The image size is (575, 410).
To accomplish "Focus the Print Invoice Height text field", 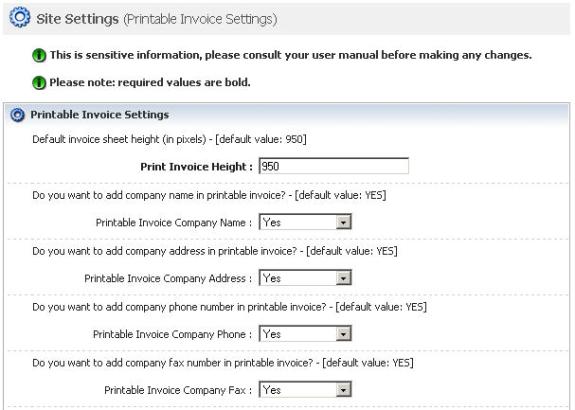I will tap(334, 166).
